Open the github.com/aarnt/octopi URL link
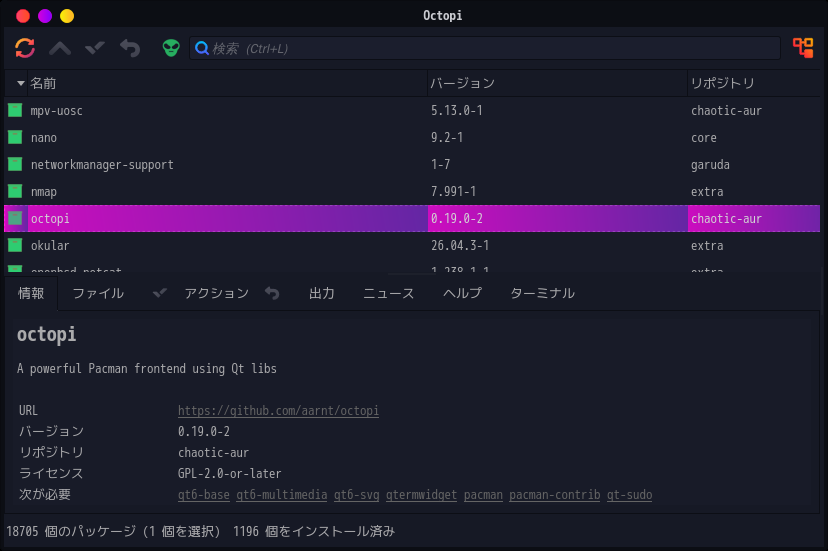The width and height of the screenshot is (828, 551). click(278, 410)
